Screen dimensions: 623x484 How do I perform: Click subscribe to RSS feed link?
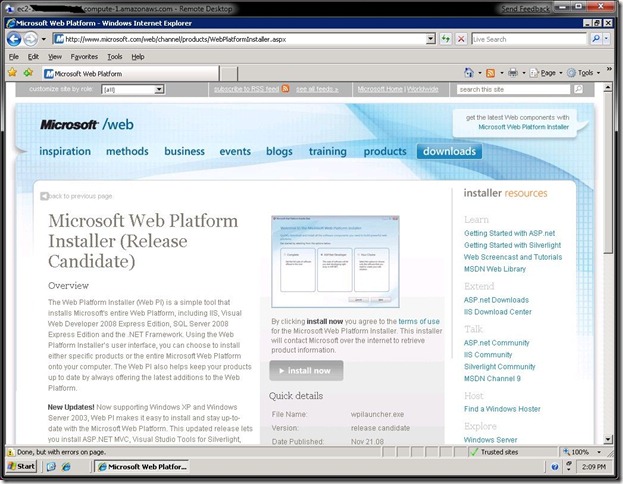pos(246,89)
